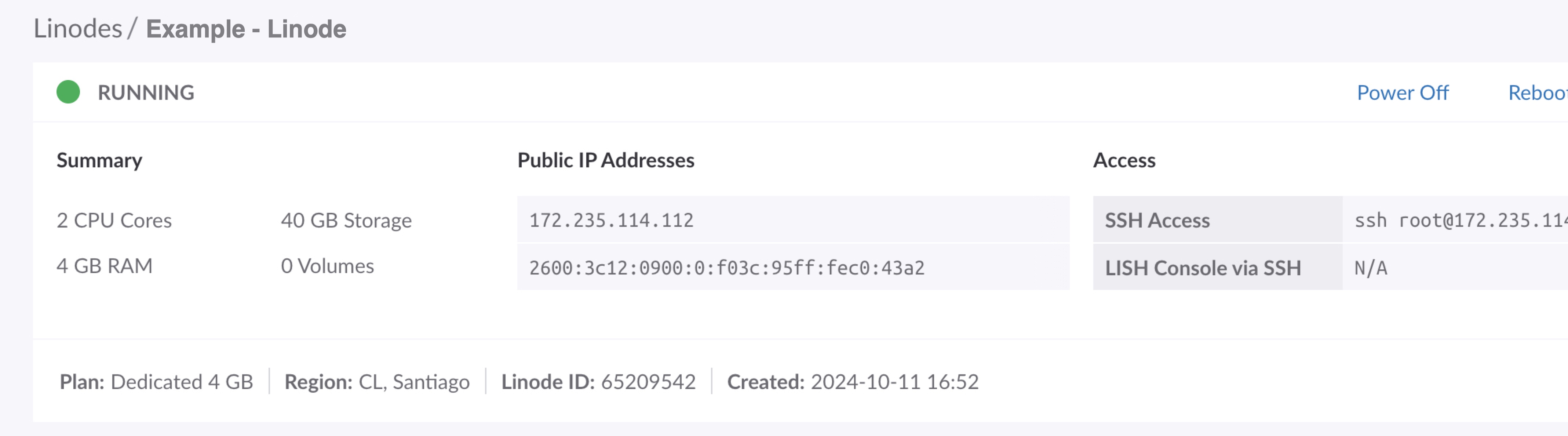Click the 4 GB RAM summary item
Viewport: 1568px width, 436px height.
click(104, 266)
